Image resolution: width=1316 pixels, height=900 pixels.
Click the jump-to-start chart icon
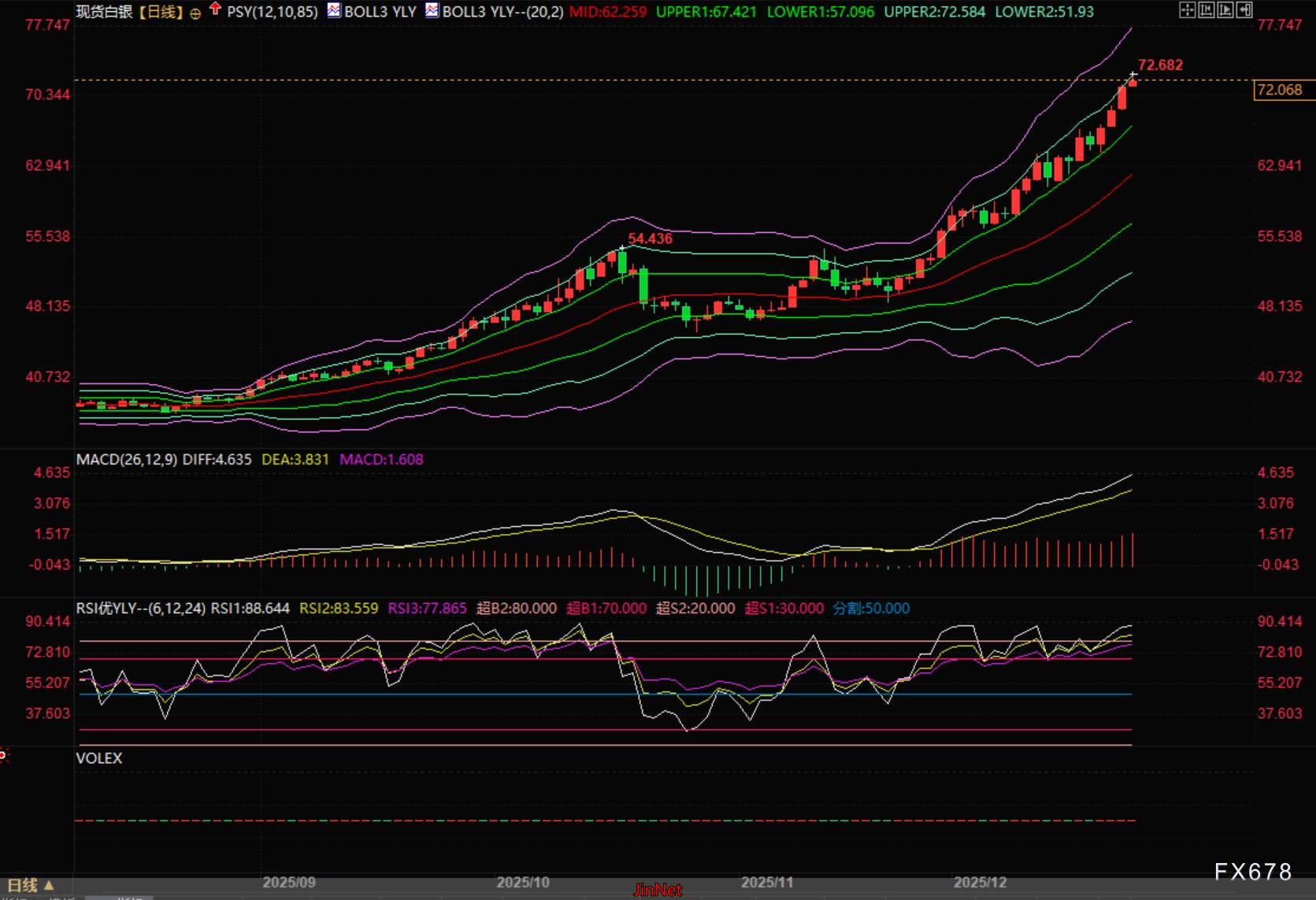(1207, 10)
